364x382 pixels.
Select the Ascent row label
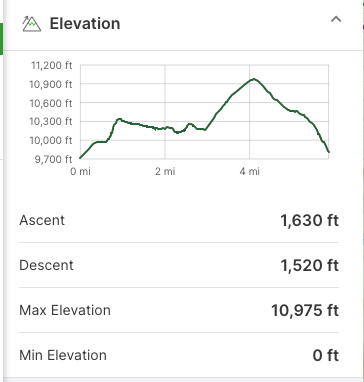pos(42,220)
